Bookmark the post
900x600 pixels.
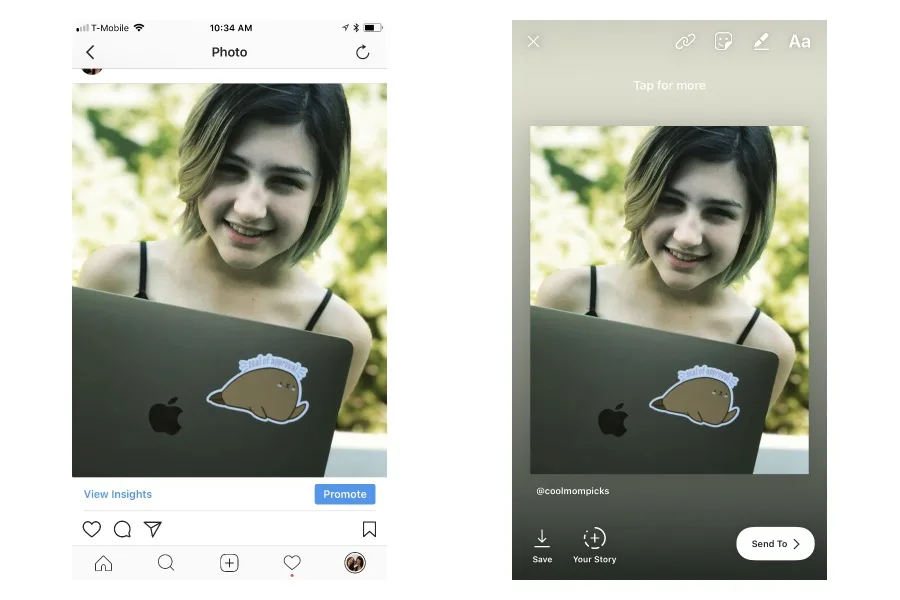tap(369, 528)
